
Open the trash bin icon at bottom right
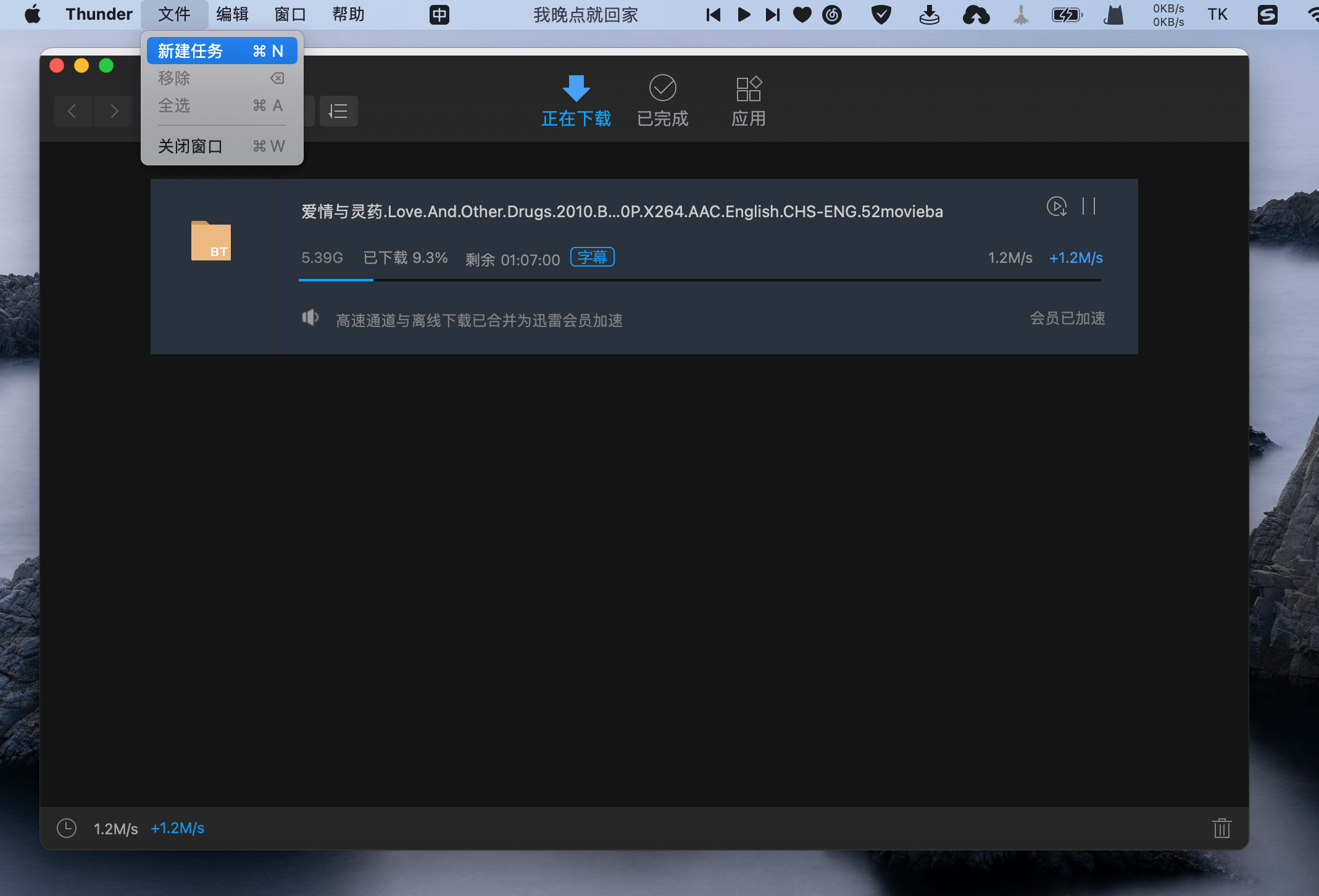[x=1221, y=828]
